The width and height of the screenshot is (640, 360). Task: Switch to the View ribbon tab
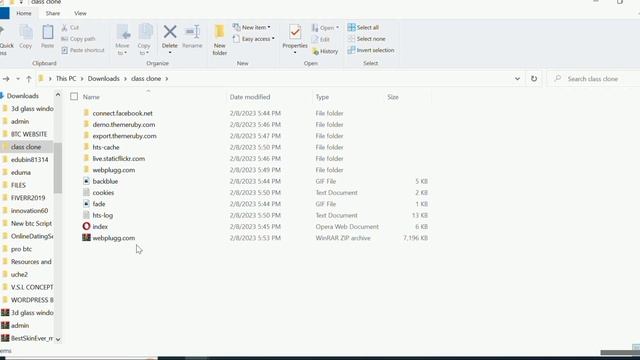80,13
